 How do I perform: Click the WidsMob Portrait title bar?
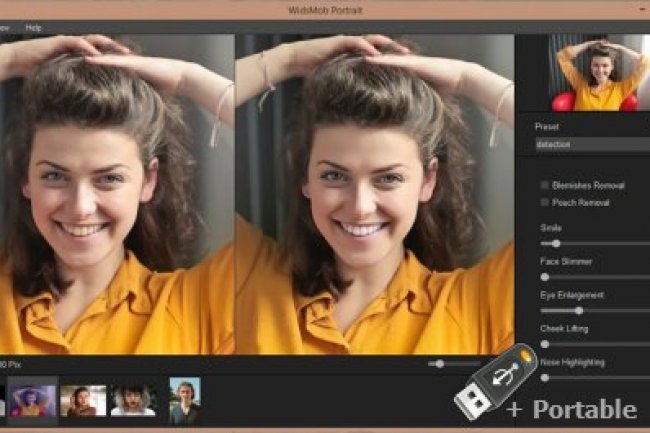[325, 9]
